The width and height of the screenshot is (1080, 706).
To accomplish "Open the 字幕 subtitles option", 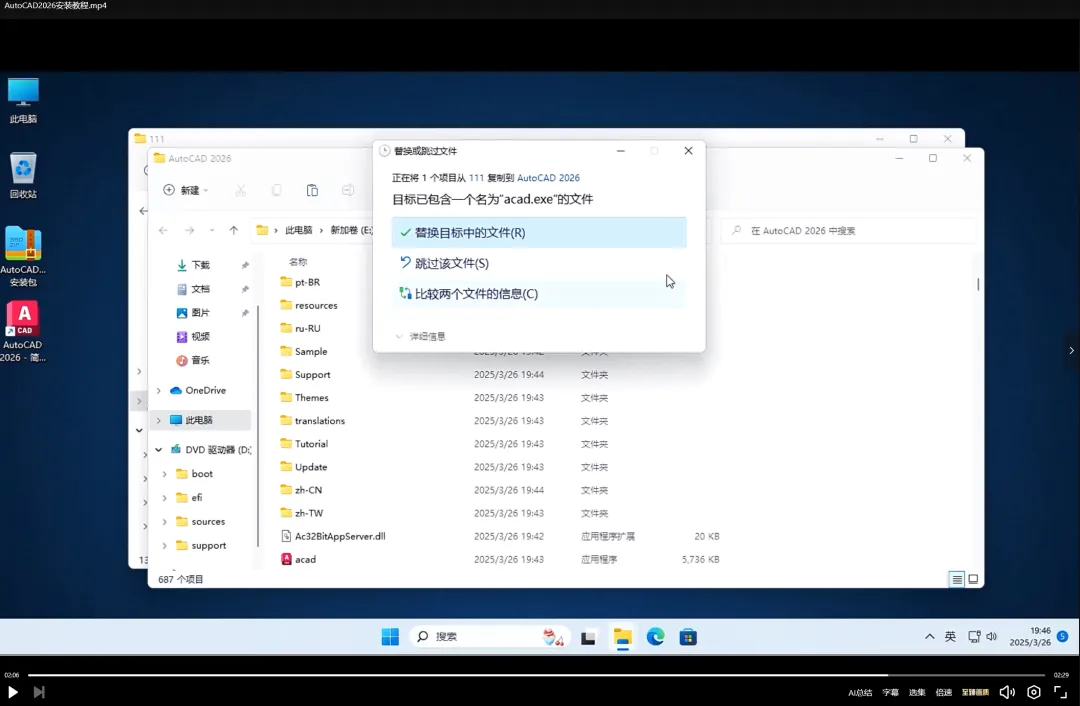I will (x=891, y=692).
